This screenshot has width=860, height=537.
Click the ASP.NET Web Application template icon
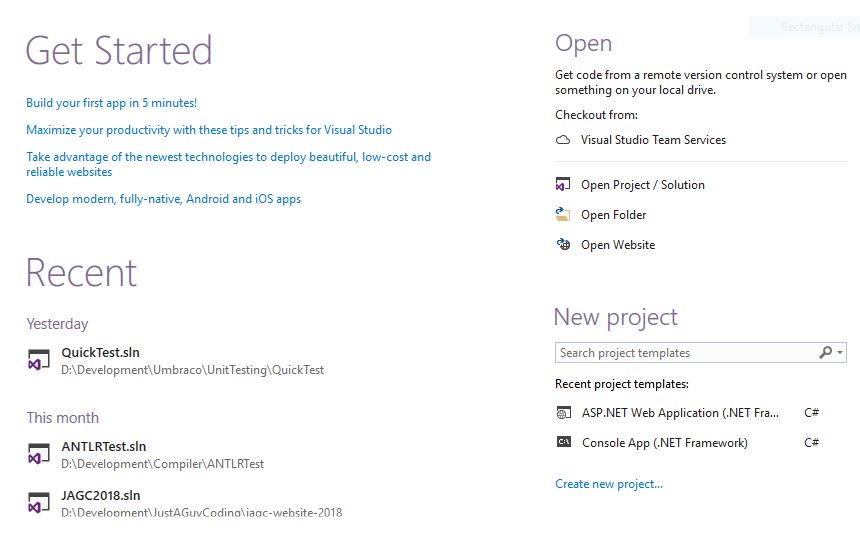564,412
